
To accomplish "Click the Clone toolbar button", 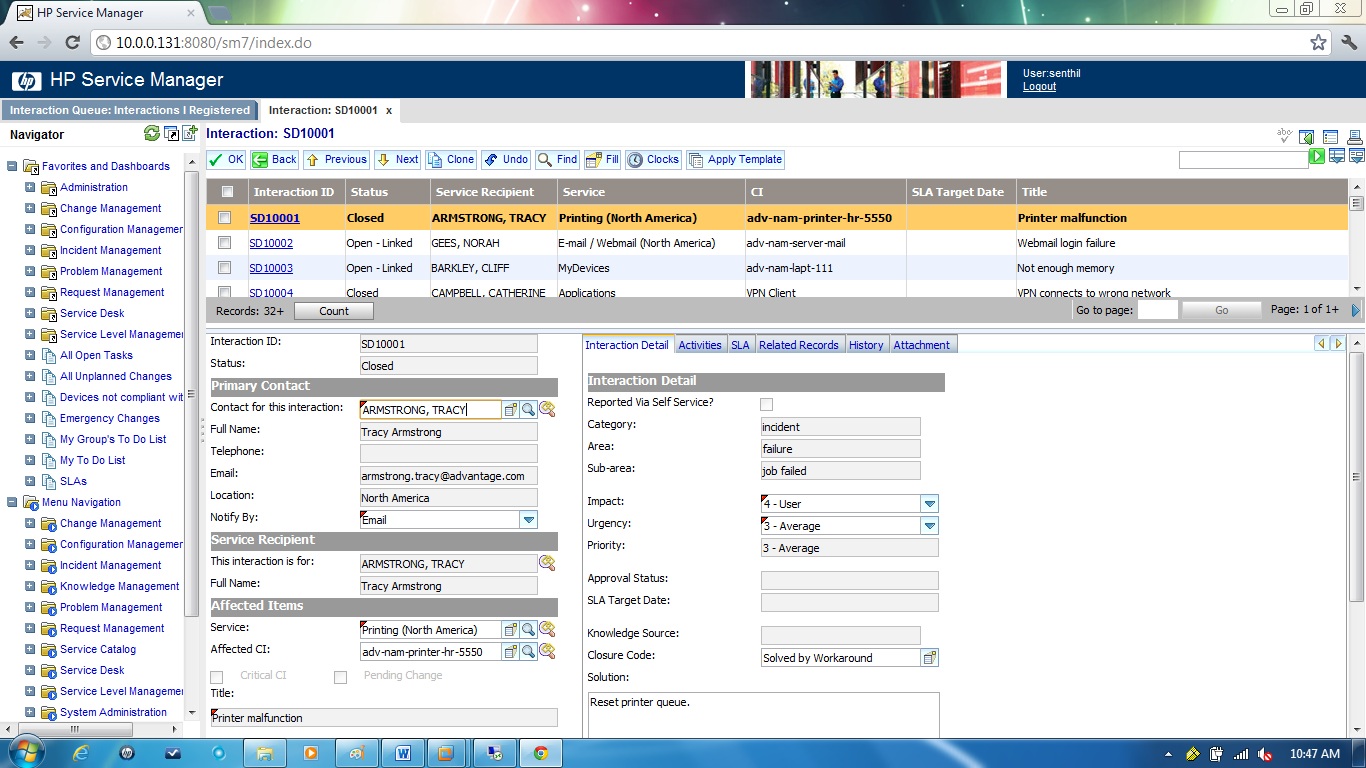I will (x=451, y=159).
